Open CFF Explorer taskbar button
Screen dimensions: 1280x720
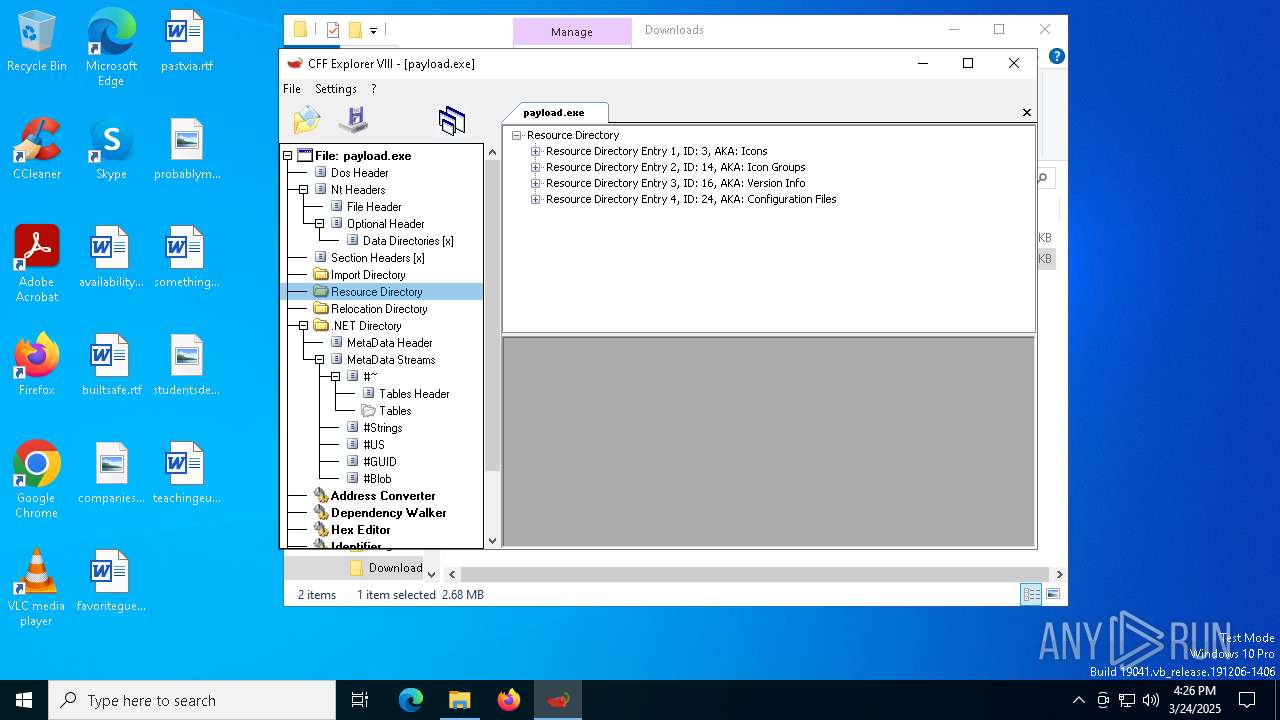558,700
